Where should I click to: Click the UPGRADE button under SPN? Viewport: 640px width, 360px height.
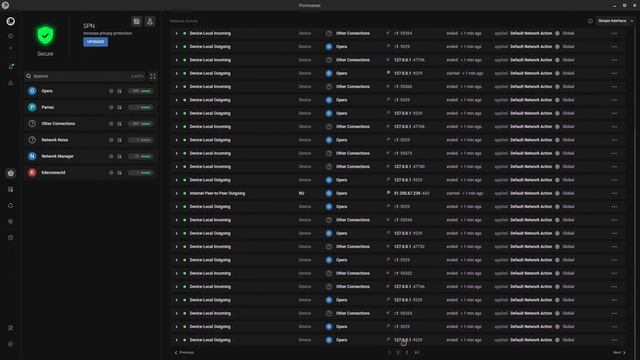pyautogui.click(x=96, y=42)
